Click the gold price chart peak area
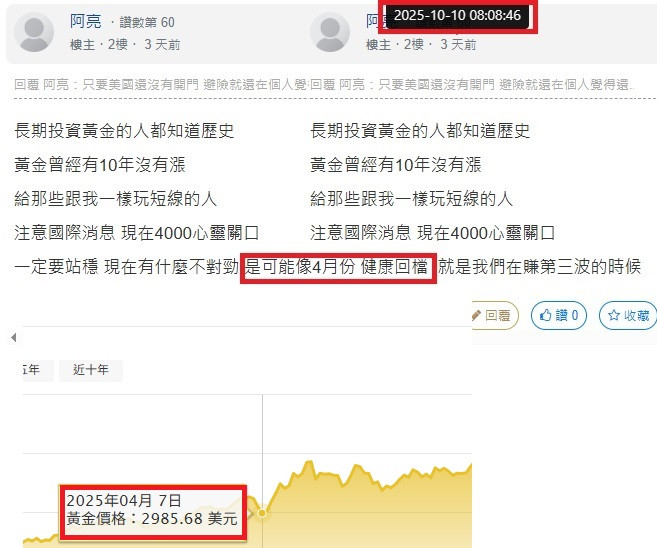 309,464
